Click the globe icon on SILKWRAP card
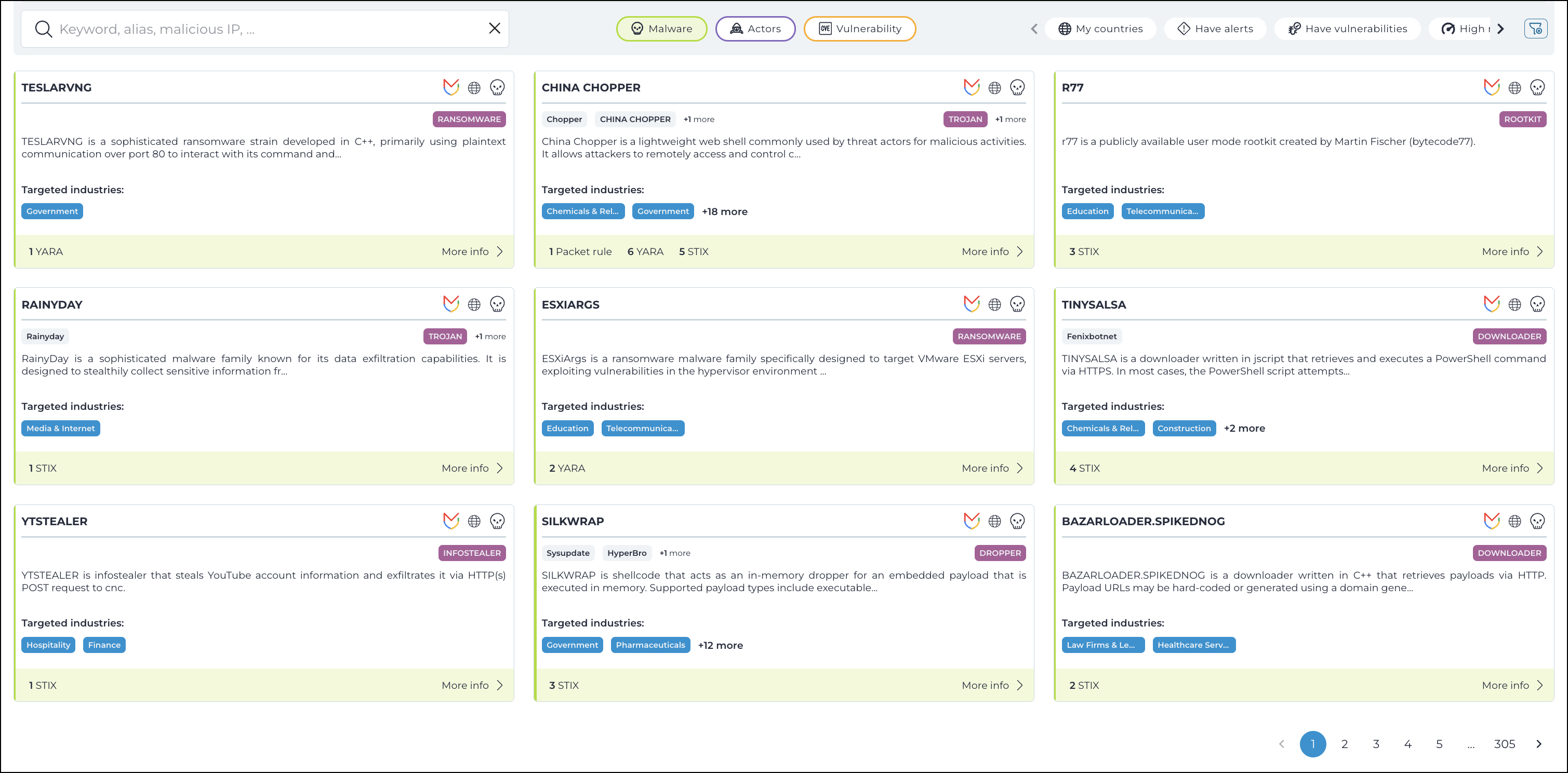The width and height of the screenshot is (1568, 773). pyautogui.click(x=994, y=521)
